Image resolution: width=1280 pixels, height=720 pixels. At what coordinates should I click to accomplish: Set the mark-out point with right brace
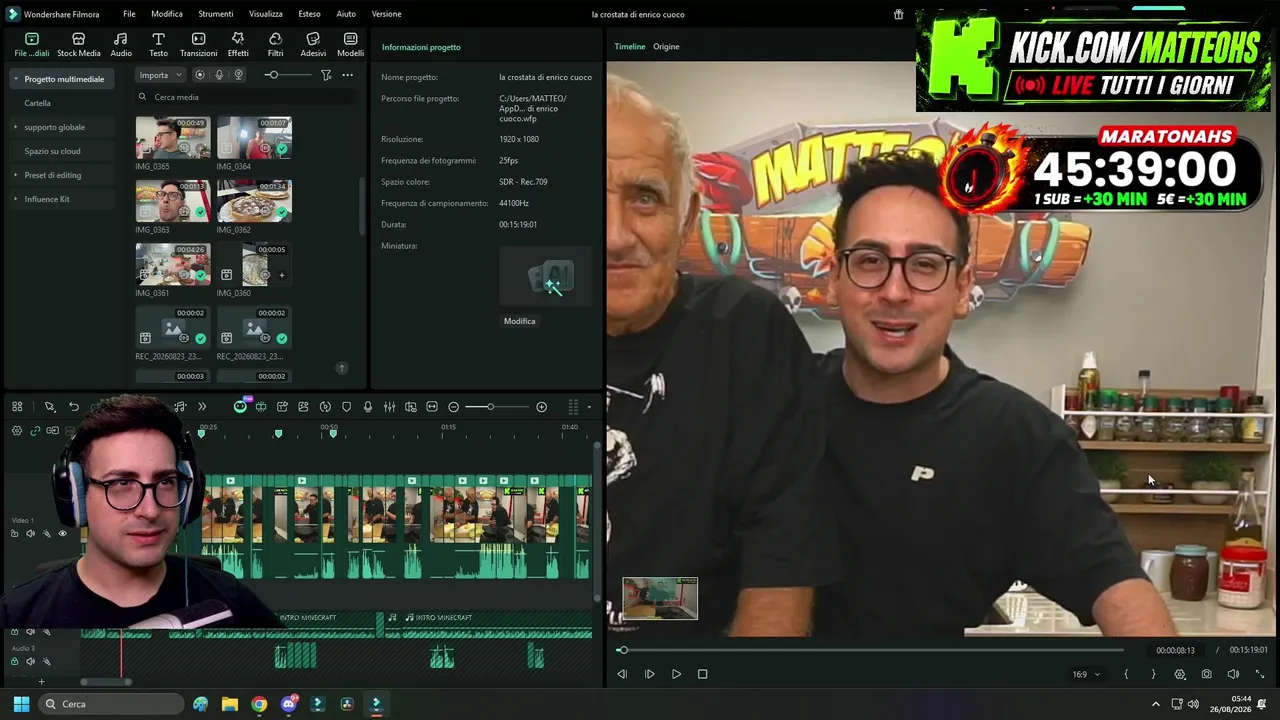1153,675
